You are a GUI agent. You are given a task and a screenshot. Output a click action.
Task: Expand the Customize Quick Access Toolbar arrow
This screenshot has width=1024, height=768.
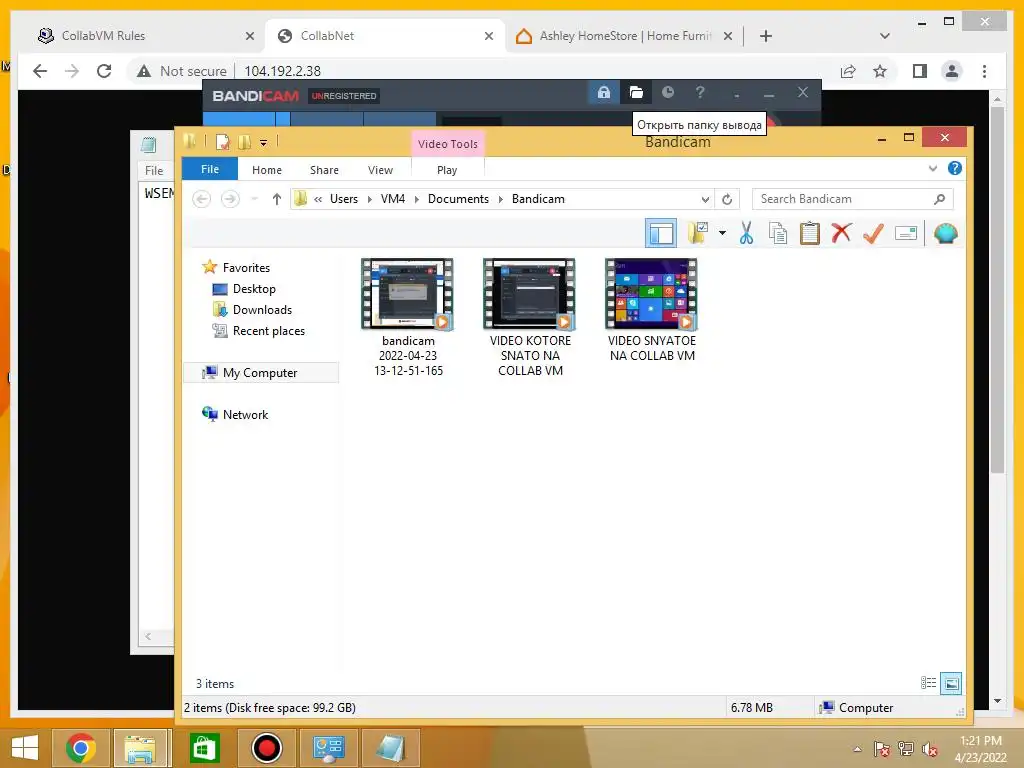pyautogui.click(x=263, y=142)
